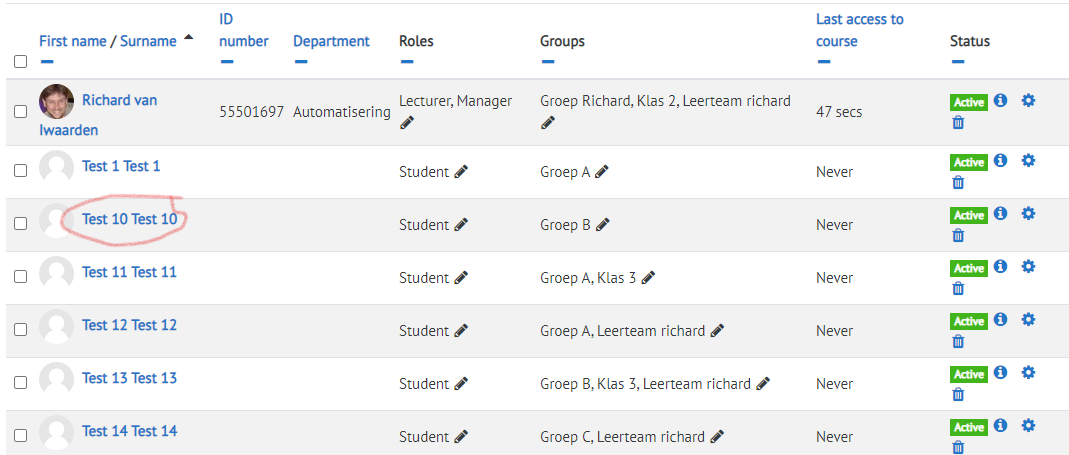Open Test 11 Test 11 profile link
The image size is (1069, 455).
point(129,272)
